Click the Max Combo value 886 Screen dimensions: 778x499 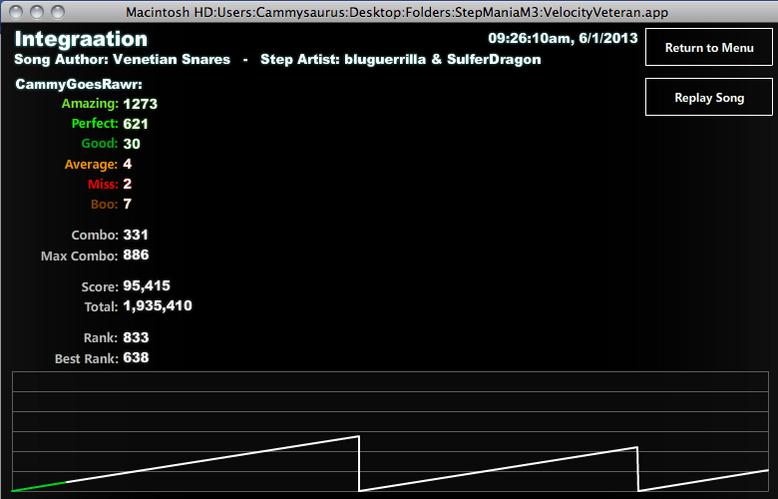pyautogui.click(x=136, y=255)
